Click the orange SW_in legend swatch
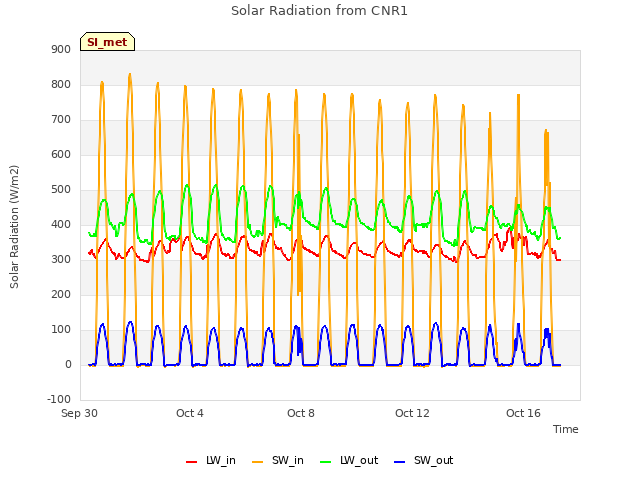Viewport: 640px width, 480px height. pyautogui.click(x=258, y=462)
